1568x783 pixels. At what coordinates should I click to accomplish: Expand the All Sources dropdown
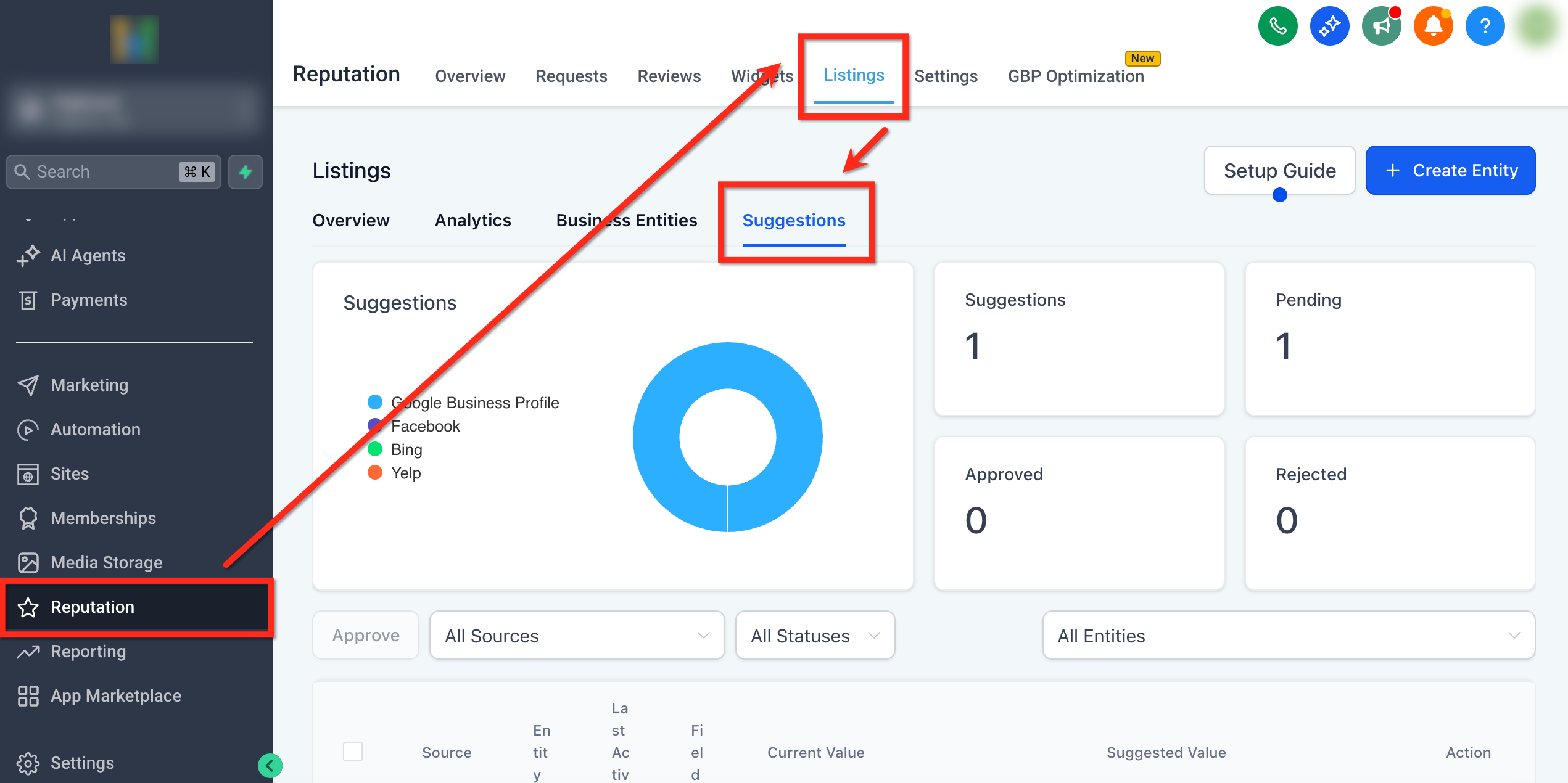[577, 636]
